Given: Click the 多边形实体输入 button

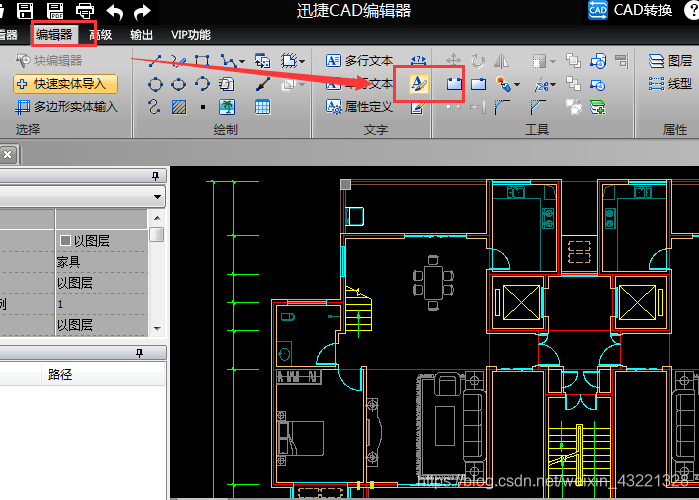Looking at the screenshot, I should (67, 107).
